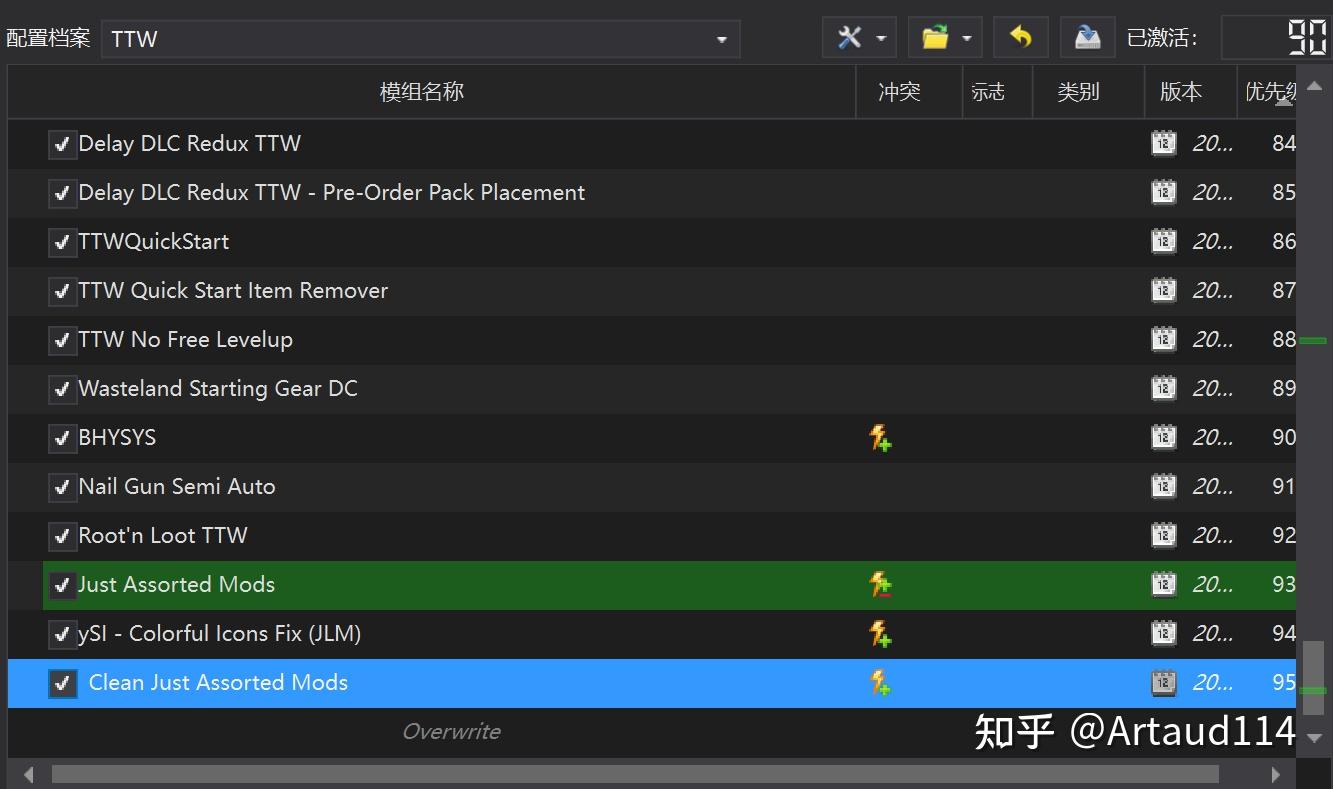Open the archive install icon next to 已激活
This screenshot has height=789, width=1333.
(1086, 36)
